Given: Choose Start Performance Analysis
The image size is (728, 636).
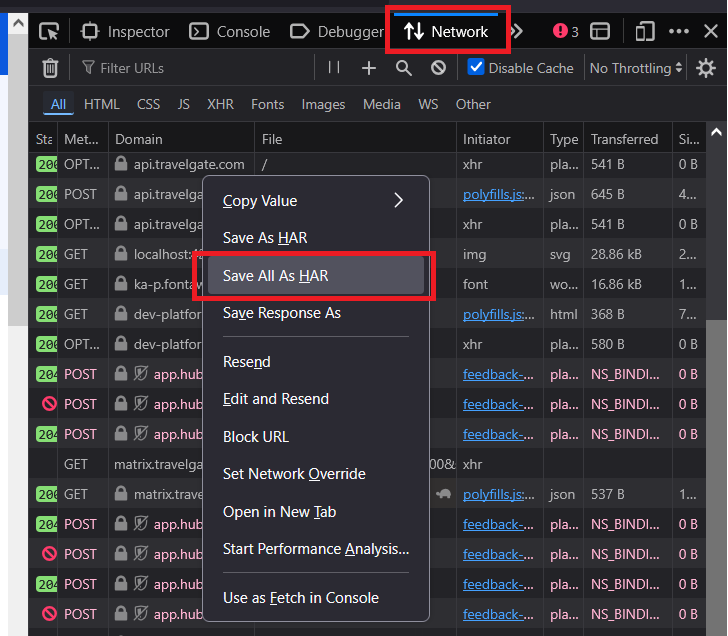Looking at the screenshot, I should [316, 549].
